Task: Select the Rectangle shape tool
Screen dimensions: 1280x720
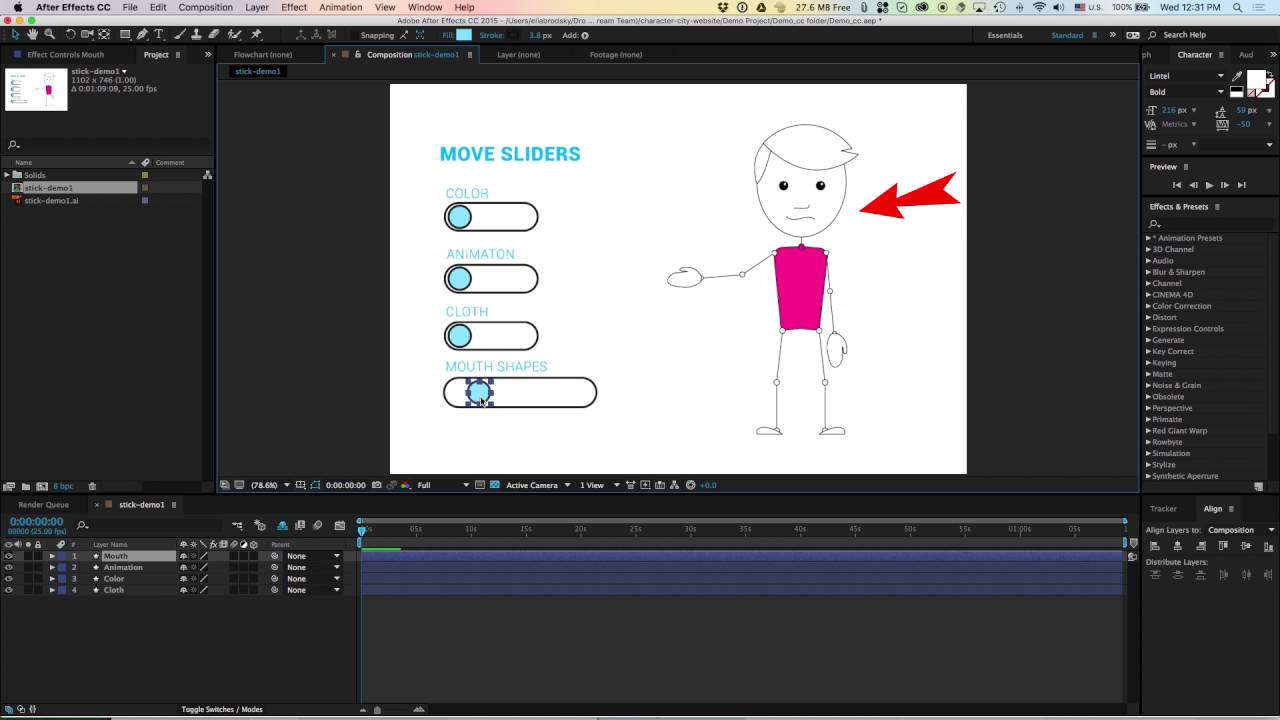Action: [125, 34]
